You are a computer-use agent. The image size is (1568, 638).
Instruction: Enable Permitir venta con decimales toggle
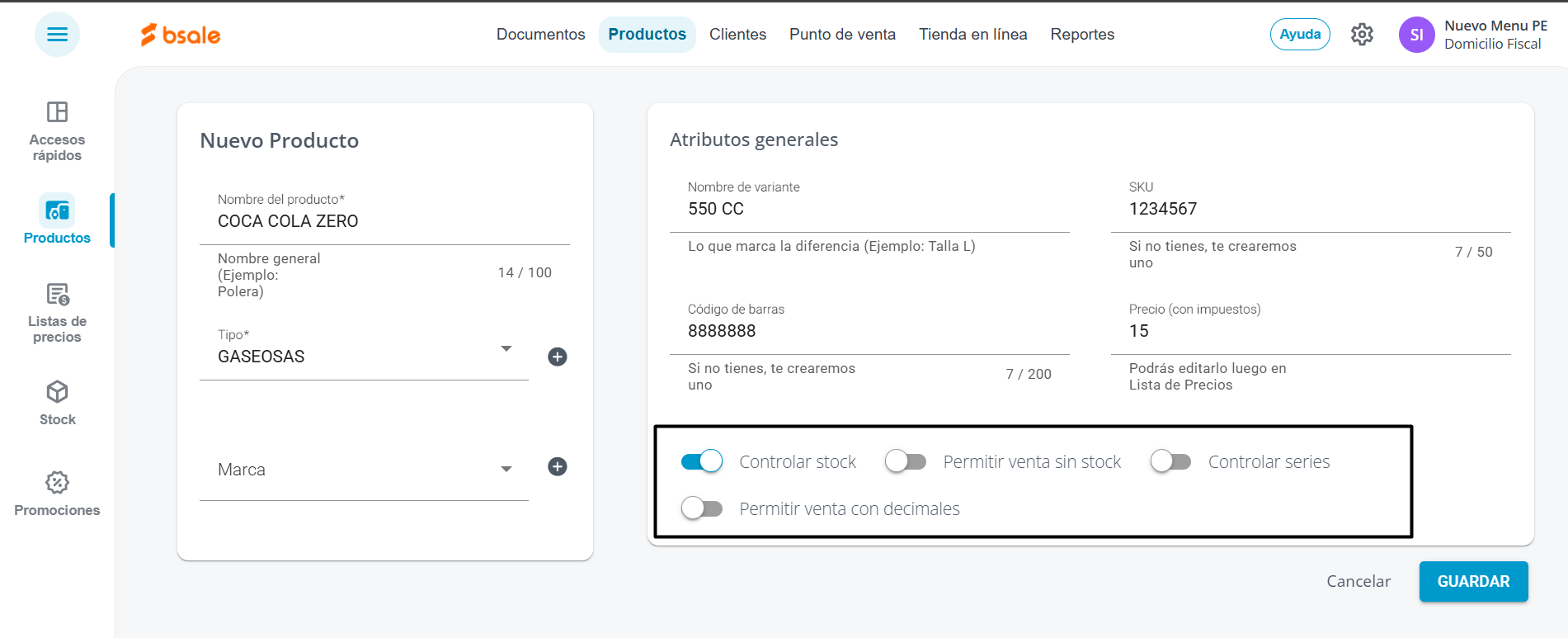pos(702,508)
